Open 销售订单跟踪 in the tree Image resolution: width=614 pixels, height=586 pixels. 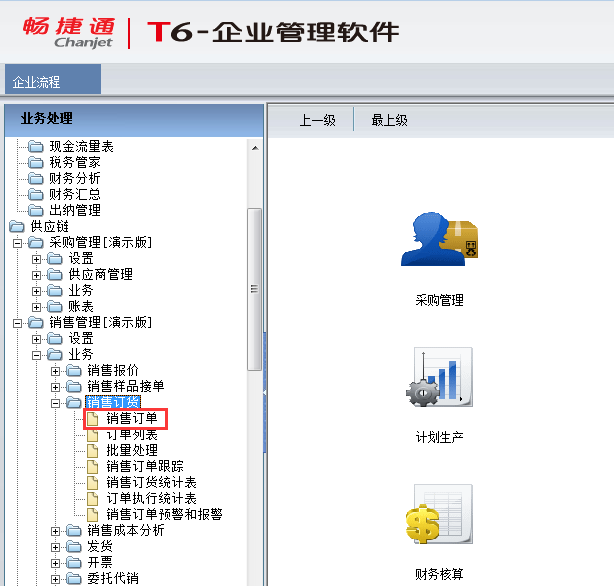(x=145, y=467)
